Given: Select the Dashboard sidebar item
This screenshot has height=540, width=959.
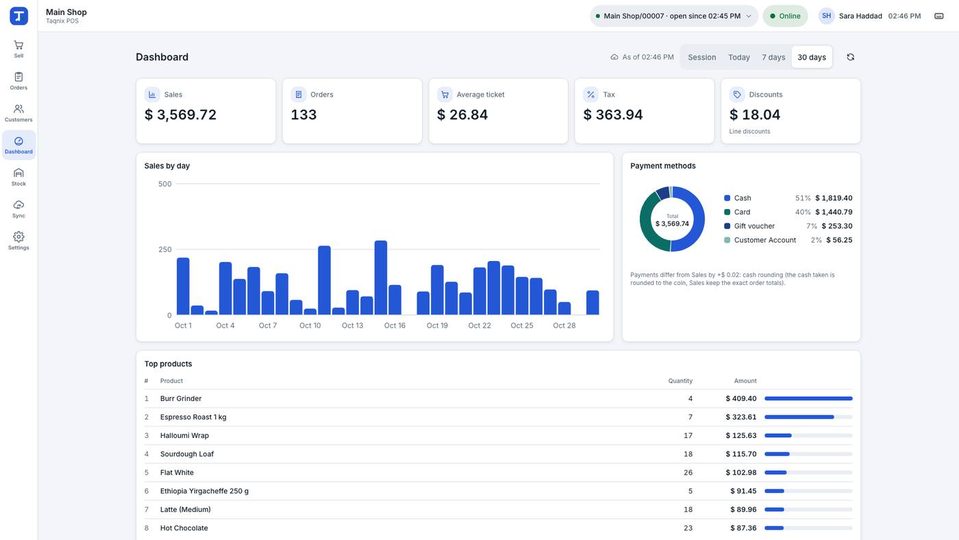Looking at the screenshot, I should [18, 145].
